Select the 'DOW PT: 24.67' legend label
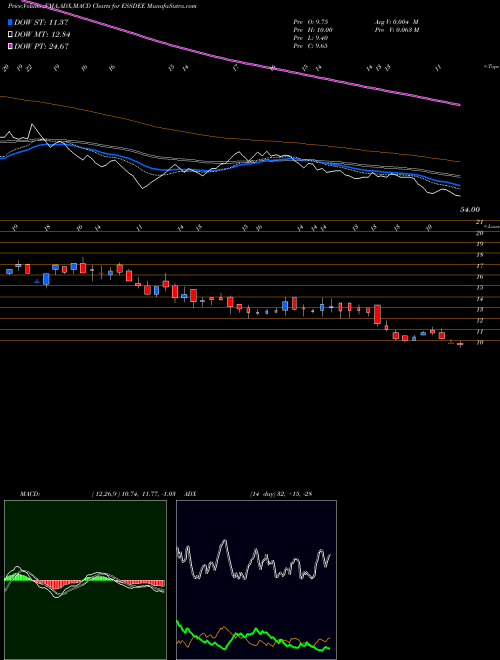 point(41,46)
